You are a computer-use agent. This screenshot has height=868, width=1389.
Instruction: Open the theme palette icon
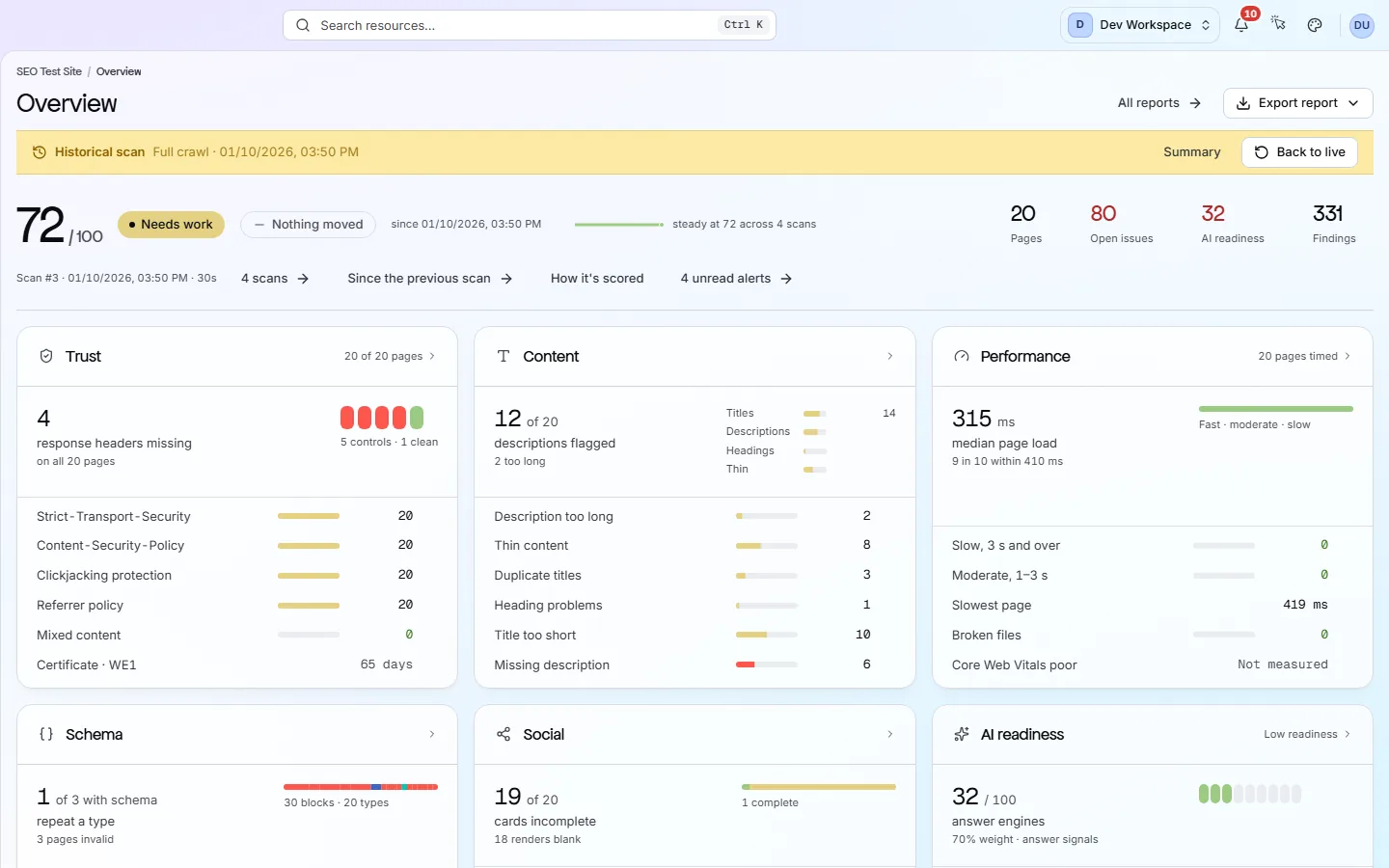tap(1315, 25)
